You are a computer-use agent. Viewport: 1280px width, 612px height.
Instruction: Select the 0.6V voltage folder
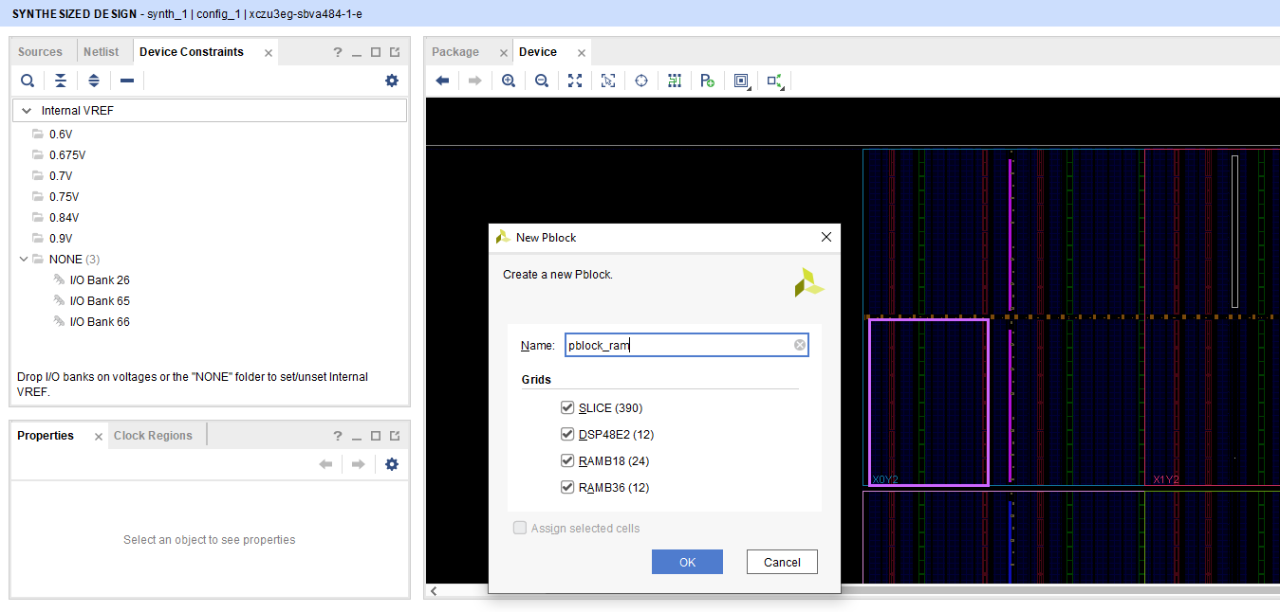(x=61, y=134)
